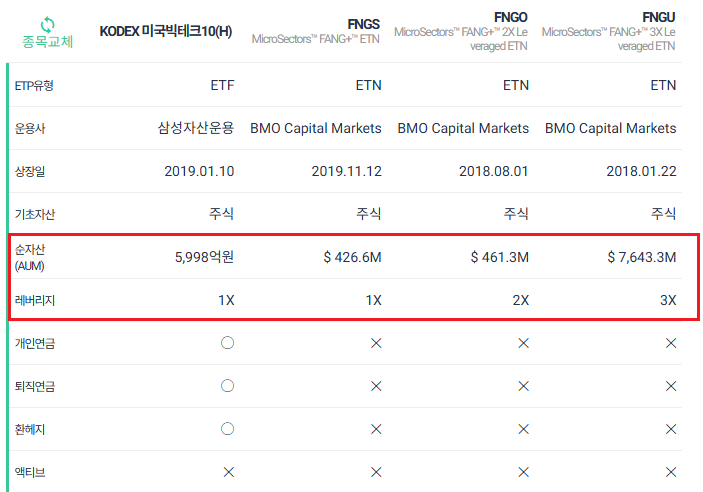Open the FNGS ticker header
The width and height of the screenshot is (703, 492).
tap(364, 24)
